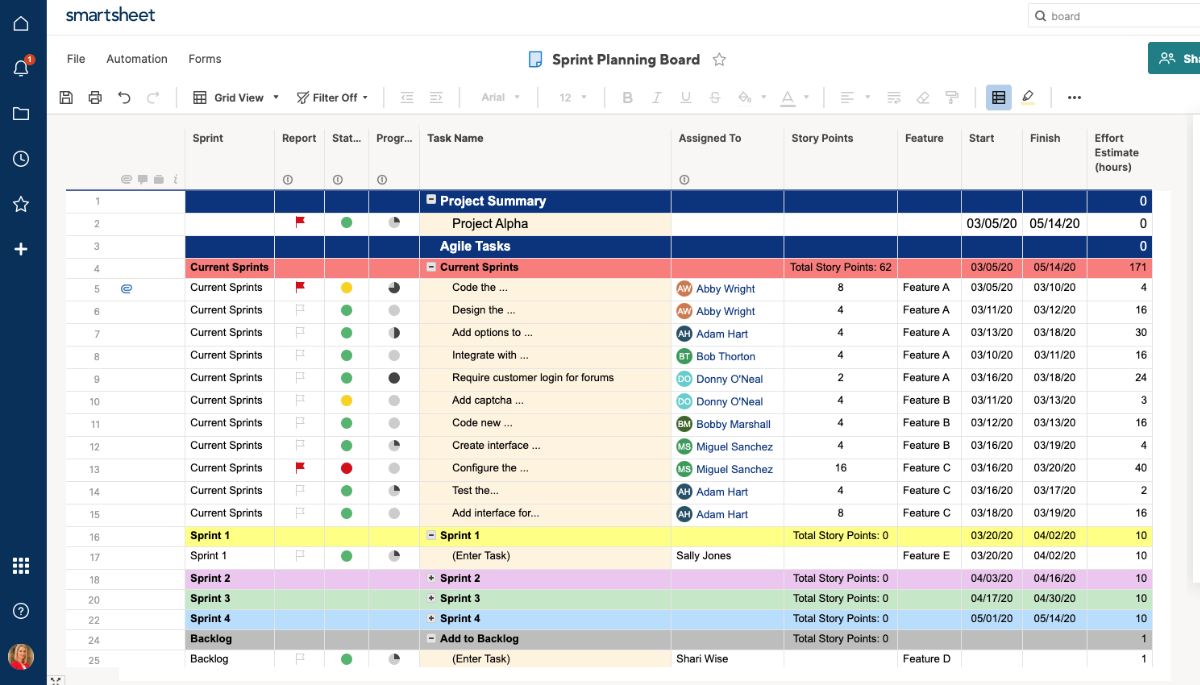Image resolution: width=1200 pixels, height=685 pixels.
Task: Open the Grid View dropdown
Action: pyautogui.click(x=236, y=98)
